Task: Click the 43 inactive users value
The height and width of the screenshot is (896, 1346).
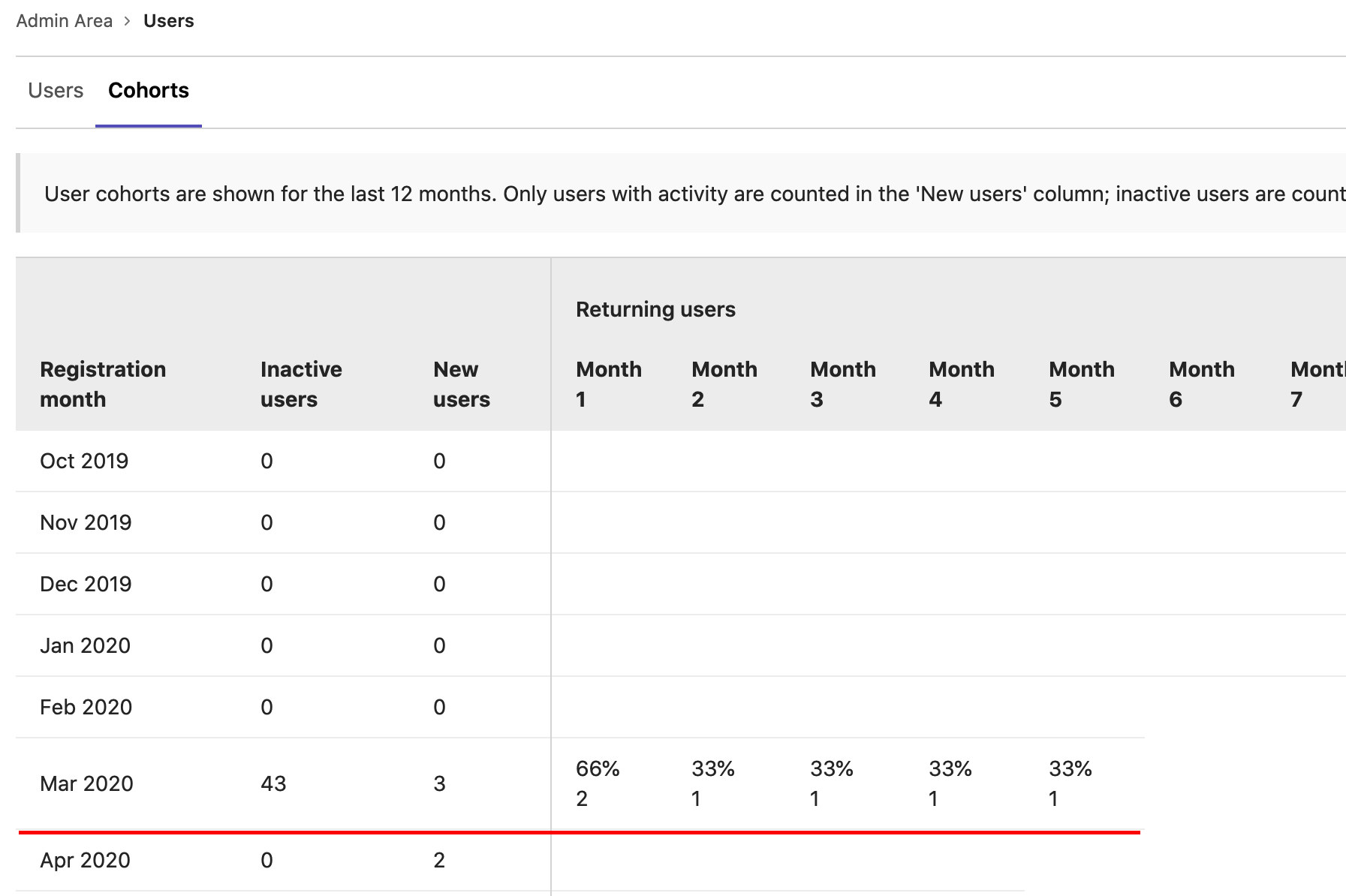Action: click(272, 783)
